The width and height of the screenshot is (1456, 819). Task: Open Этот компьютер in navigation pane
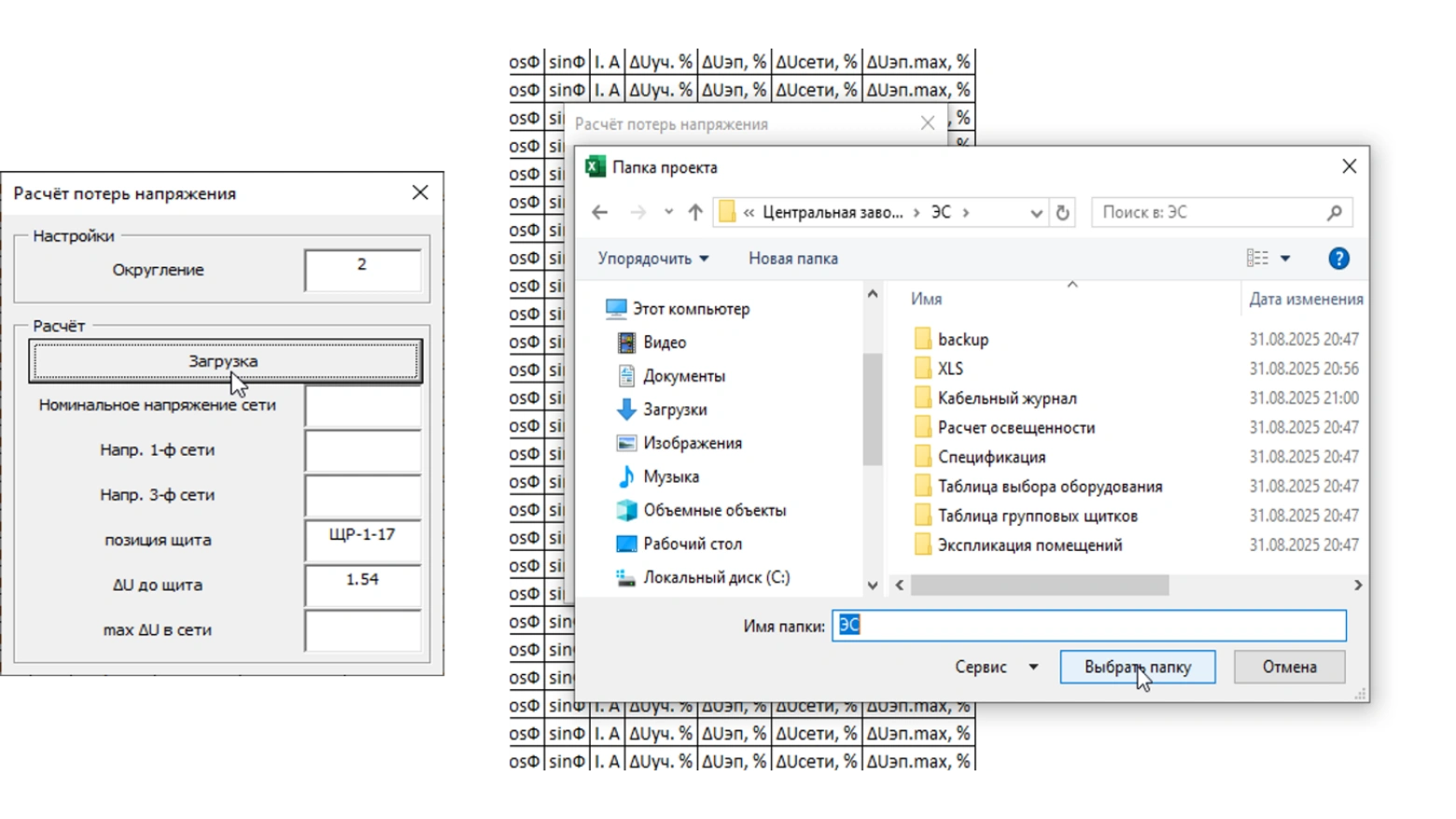[691, 309]
